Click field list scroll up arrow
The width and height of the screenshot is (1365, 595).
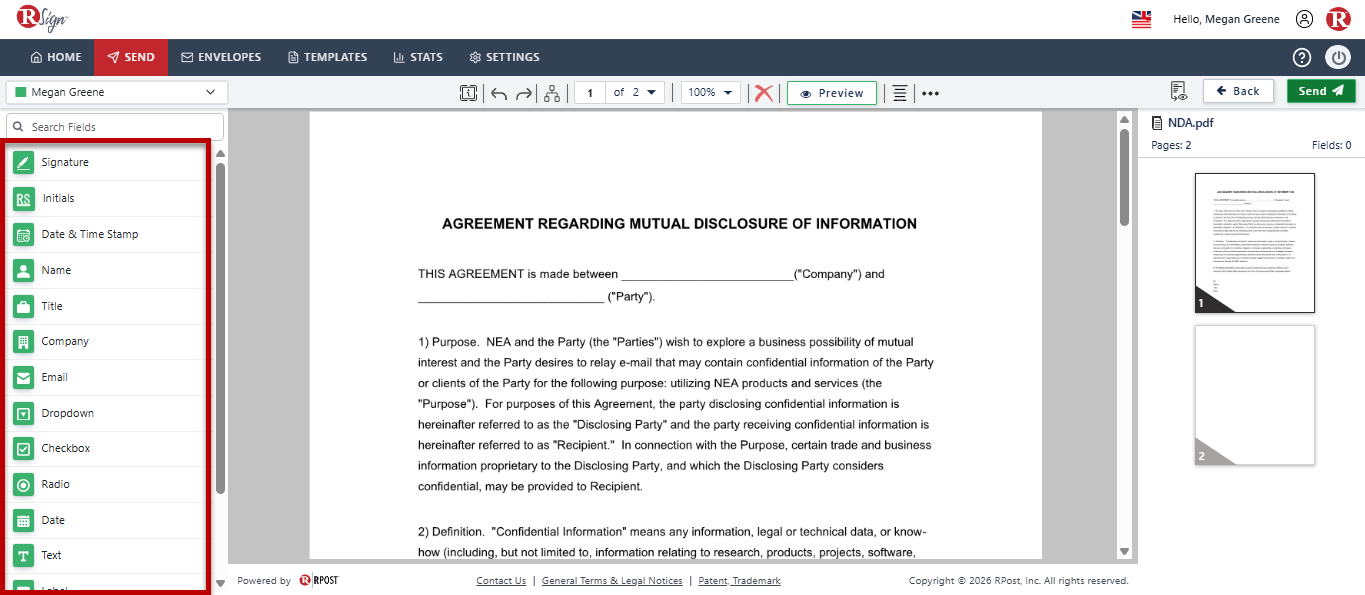click(220, 154)
